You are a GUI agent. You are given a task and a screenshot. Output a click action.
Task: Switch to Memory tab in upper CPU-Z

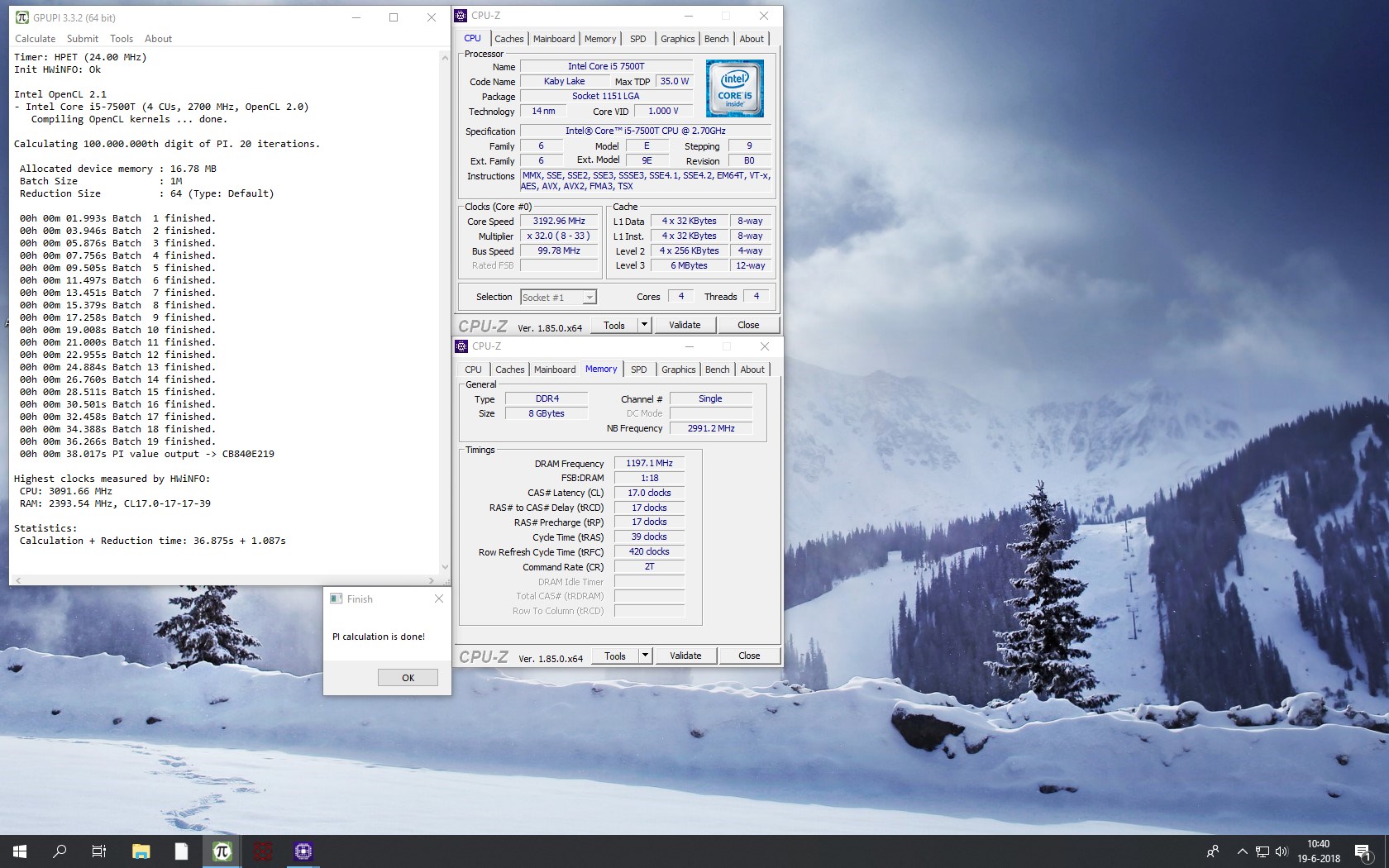[600, 39]
